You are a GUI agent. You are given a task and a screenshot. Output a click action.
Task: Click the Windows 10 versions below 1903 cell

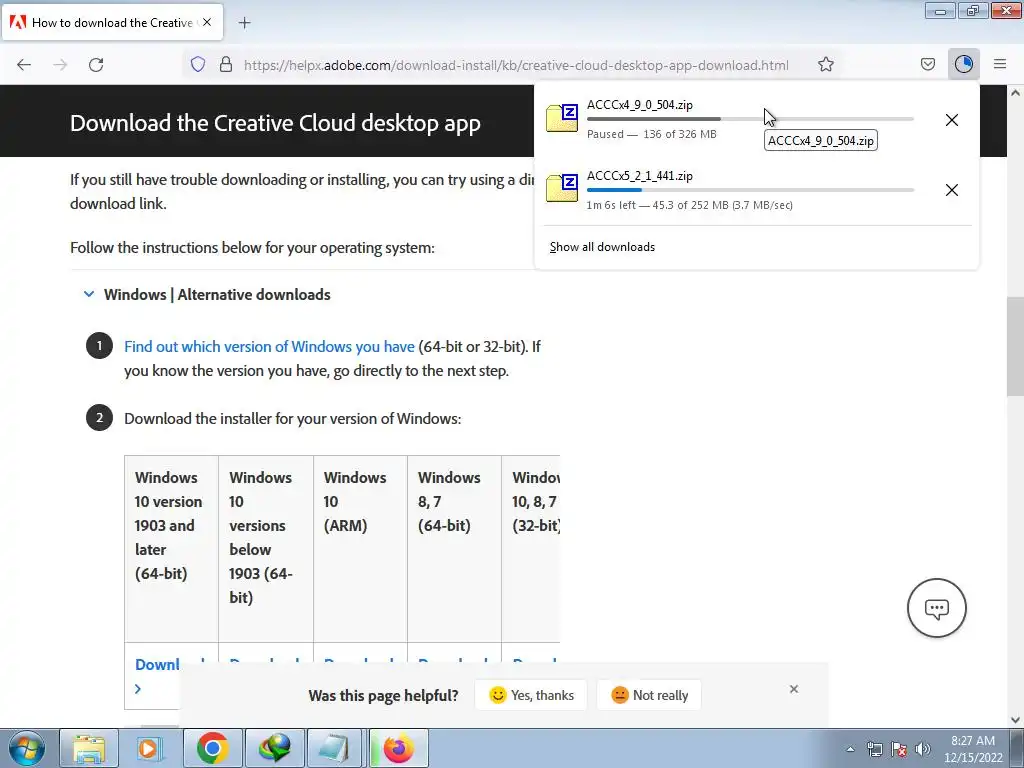click(x=266, y=549)
